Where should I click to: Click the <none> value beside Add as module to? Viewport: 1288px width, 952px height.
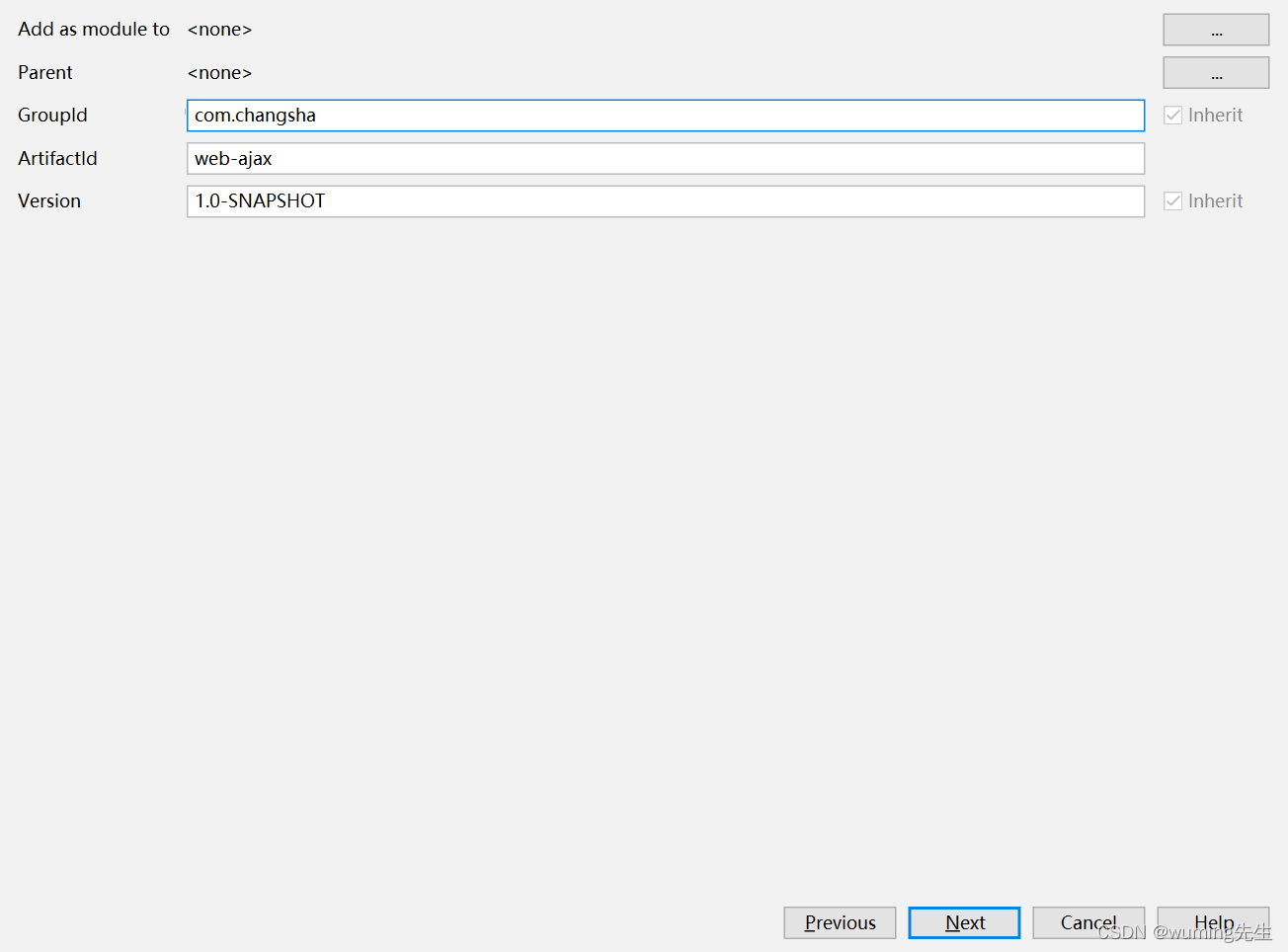(x=219, y=30)
